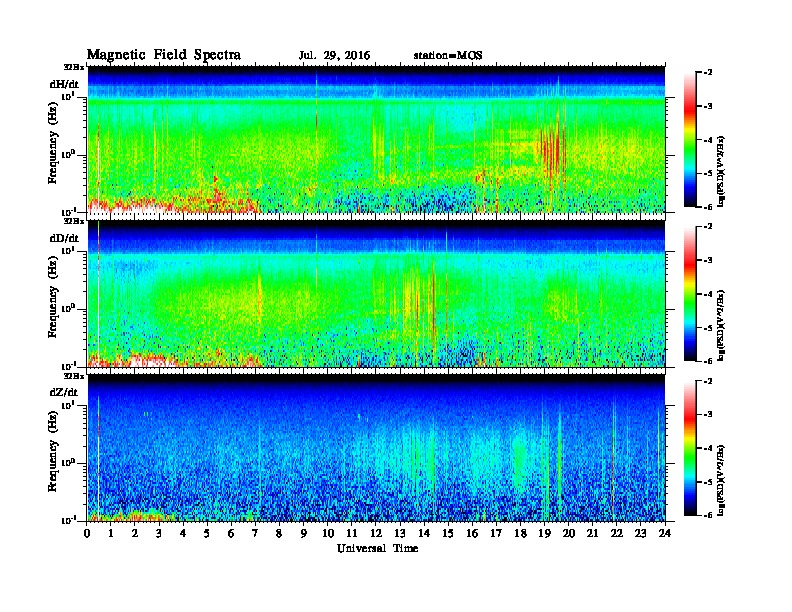
Task: Click the 'dZ/dt' panel label
Action: pos(64,392)
